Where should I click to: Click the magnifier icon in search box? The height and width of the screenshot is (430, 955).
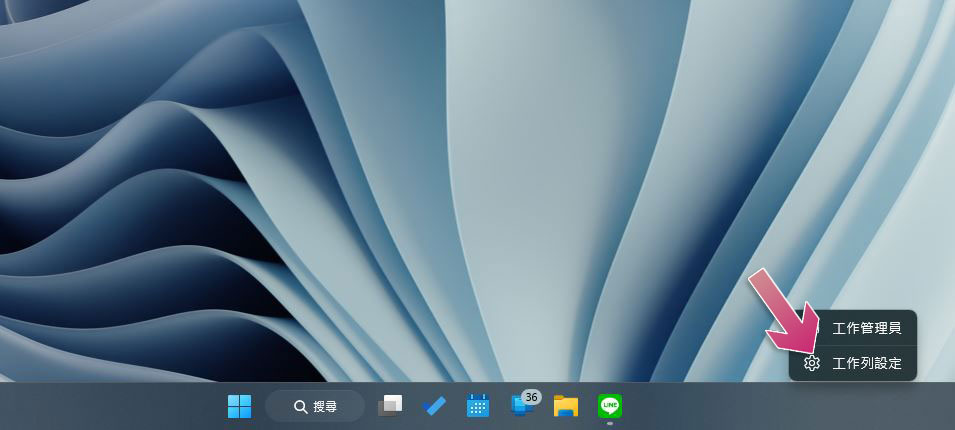(x=299, y=407)
